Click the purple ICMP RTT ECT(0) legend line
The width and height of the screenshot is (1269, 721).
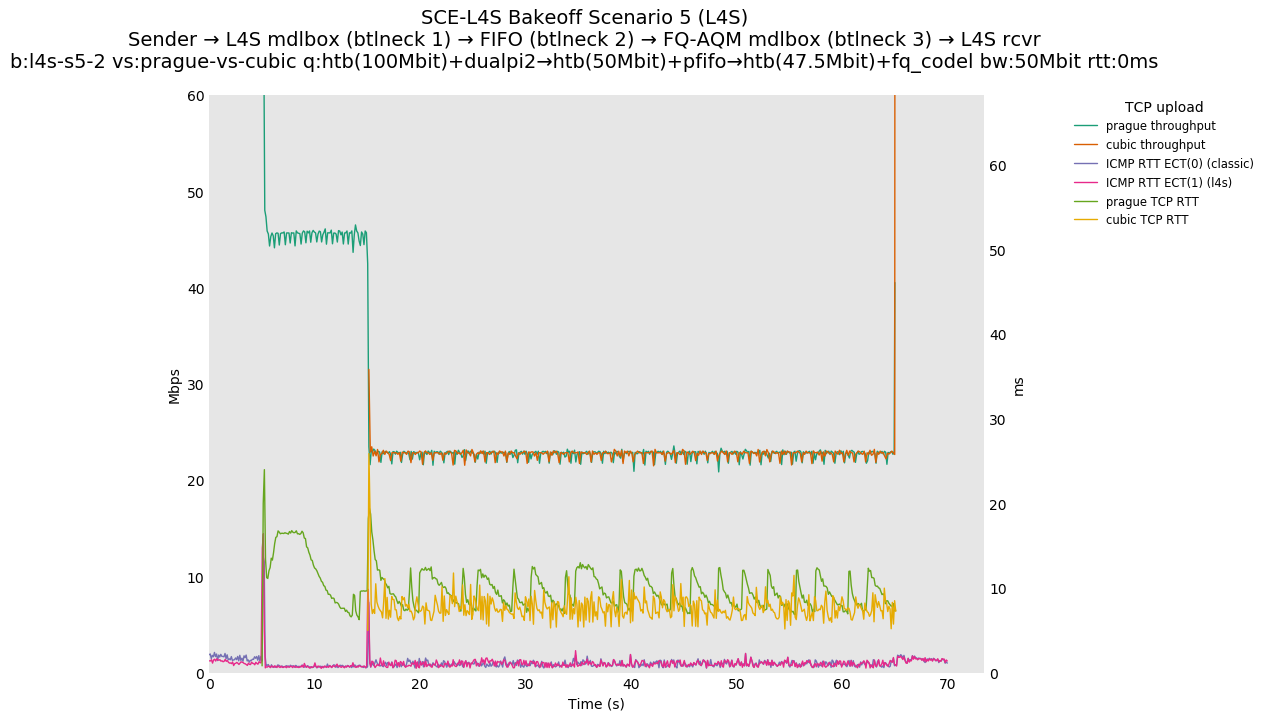point(1085,164)
